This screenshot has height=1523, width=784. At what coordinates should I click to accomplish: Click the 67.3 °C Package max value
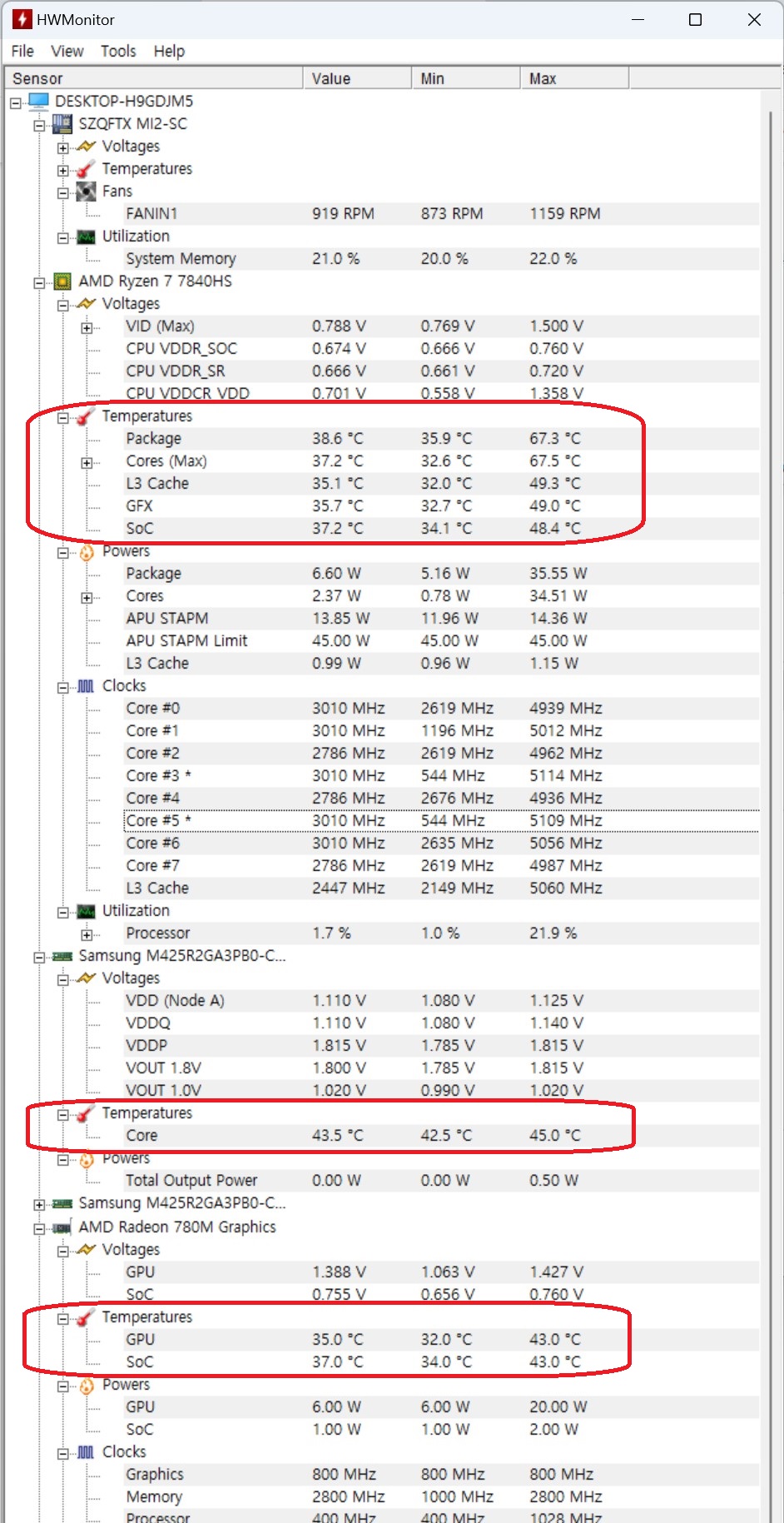(x=555, y=439)
